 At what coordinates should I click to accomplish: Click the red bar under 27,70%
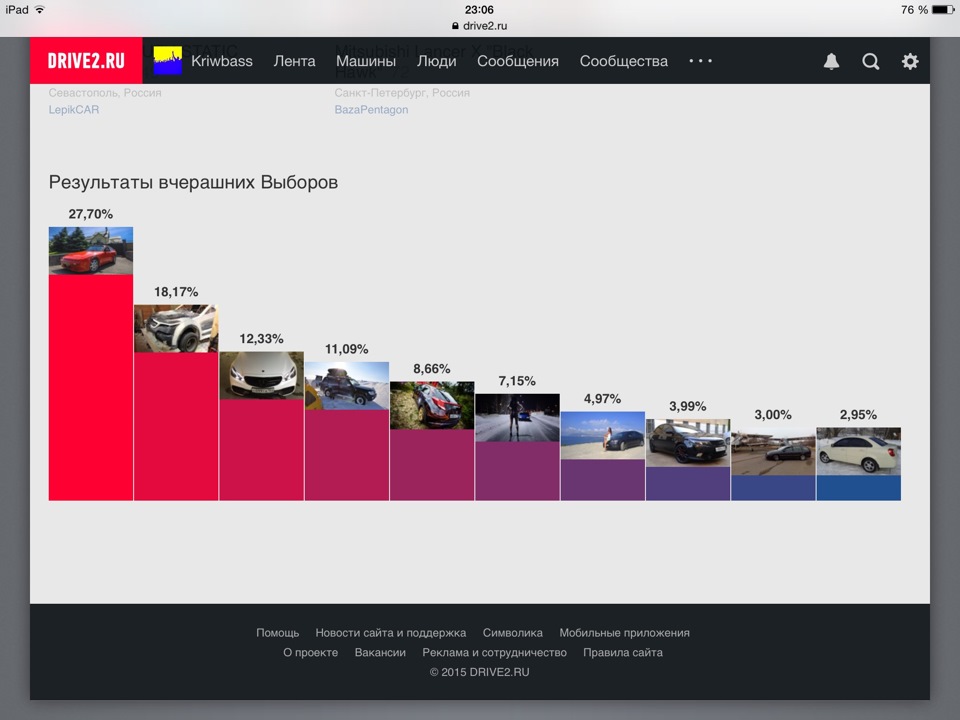point(91,387)
